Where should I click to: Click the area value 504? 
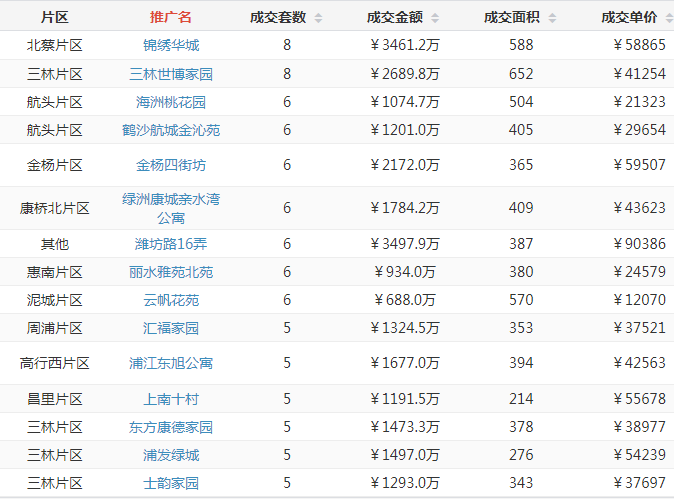[x=521, y=102]
